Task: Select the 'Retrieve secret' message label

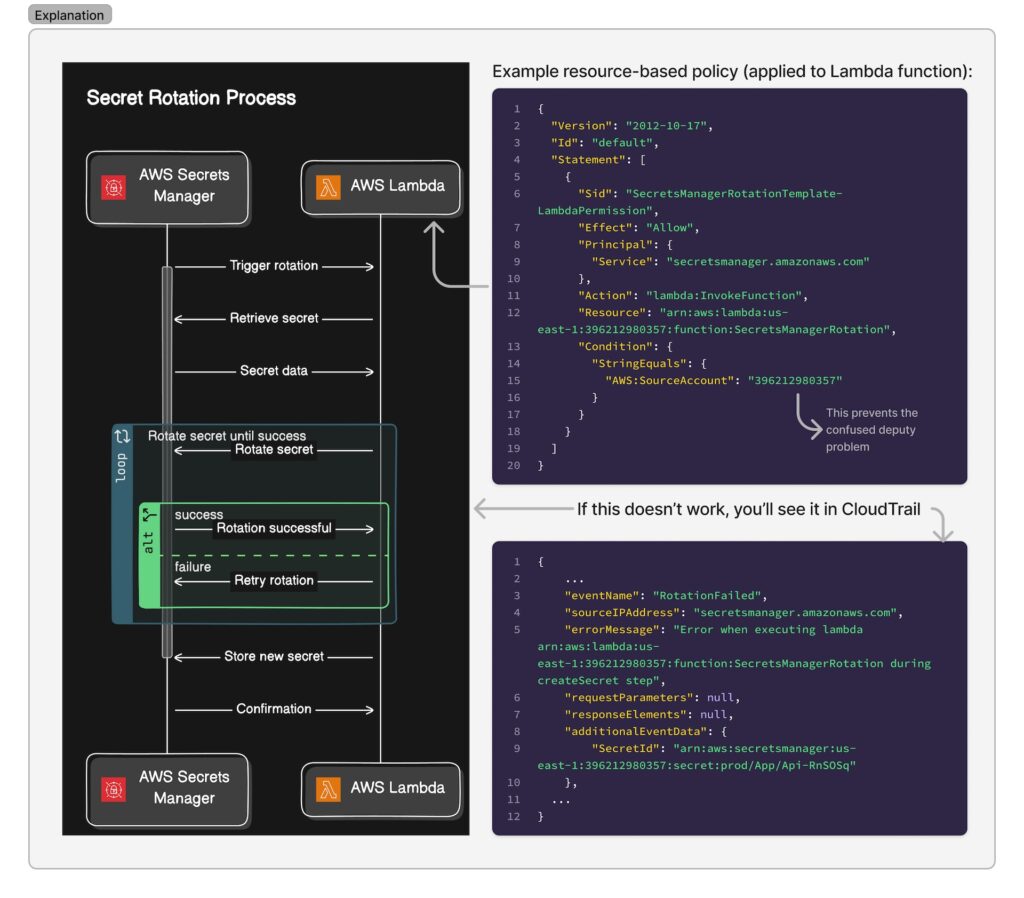Action: coord(274,318)
